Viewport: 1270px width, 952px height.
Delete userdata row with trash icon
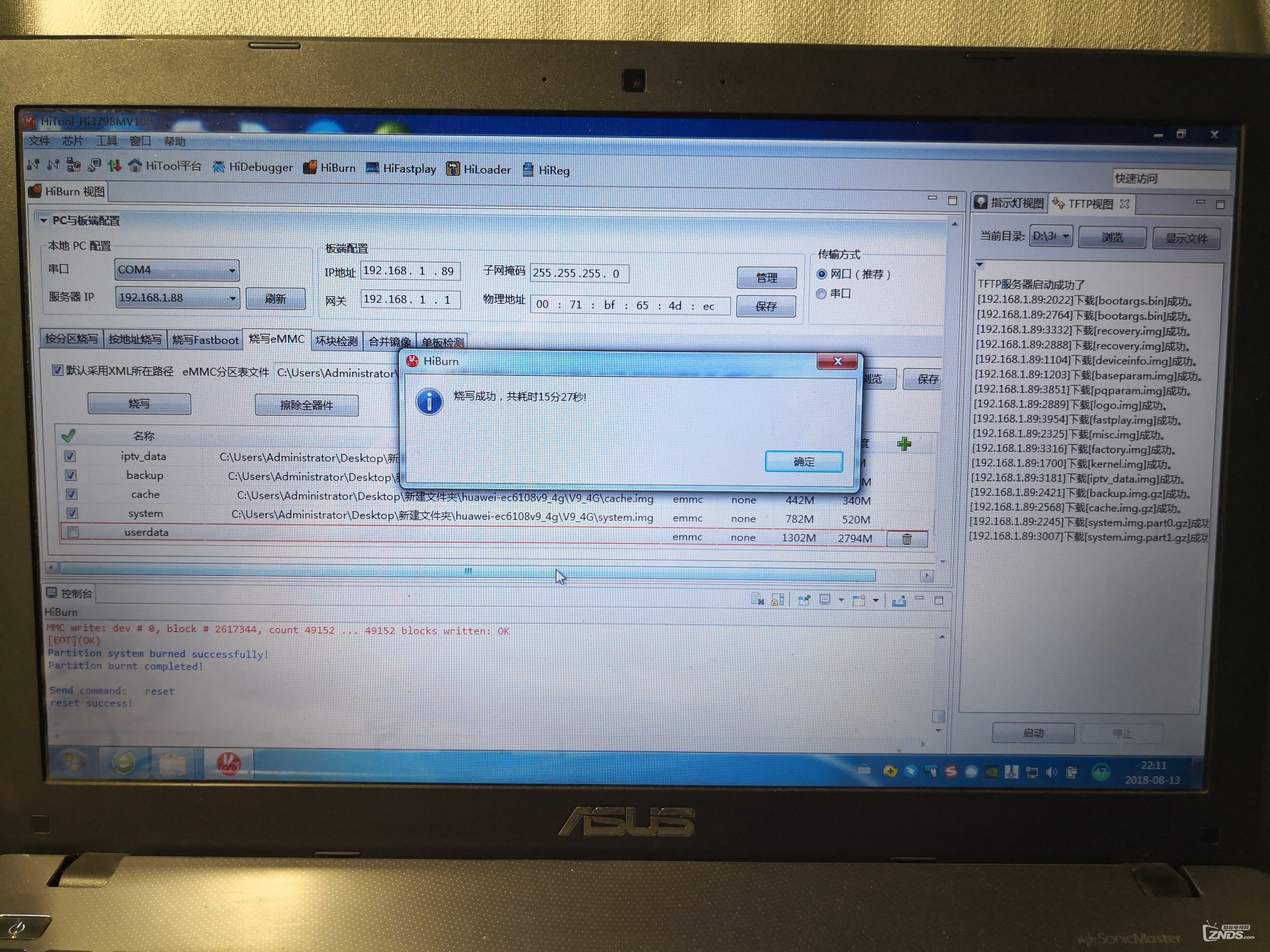click(x=906, y=539)
